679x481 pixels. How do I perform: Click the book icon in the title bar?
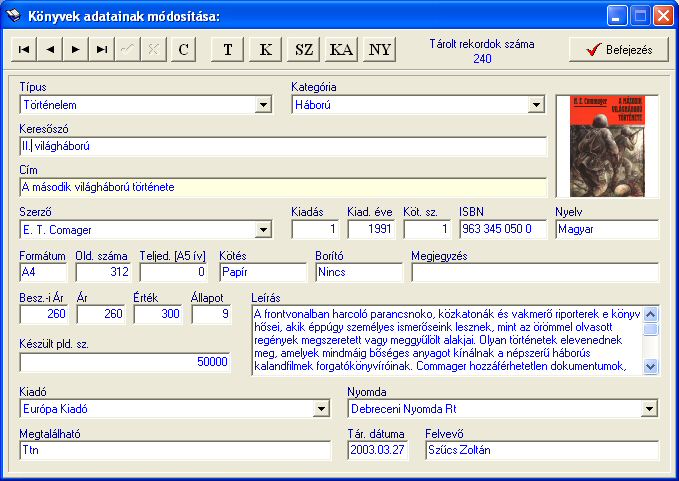click(13, 16)
